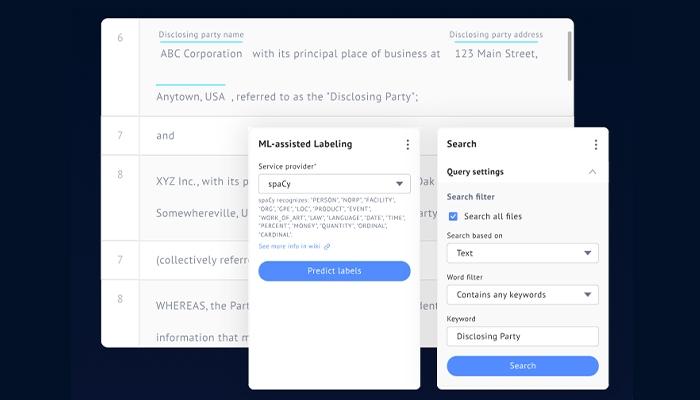Open the Search based on Text dropdown
The width and height of the screenshot is (700, 400).
click(x=522, y=253)
